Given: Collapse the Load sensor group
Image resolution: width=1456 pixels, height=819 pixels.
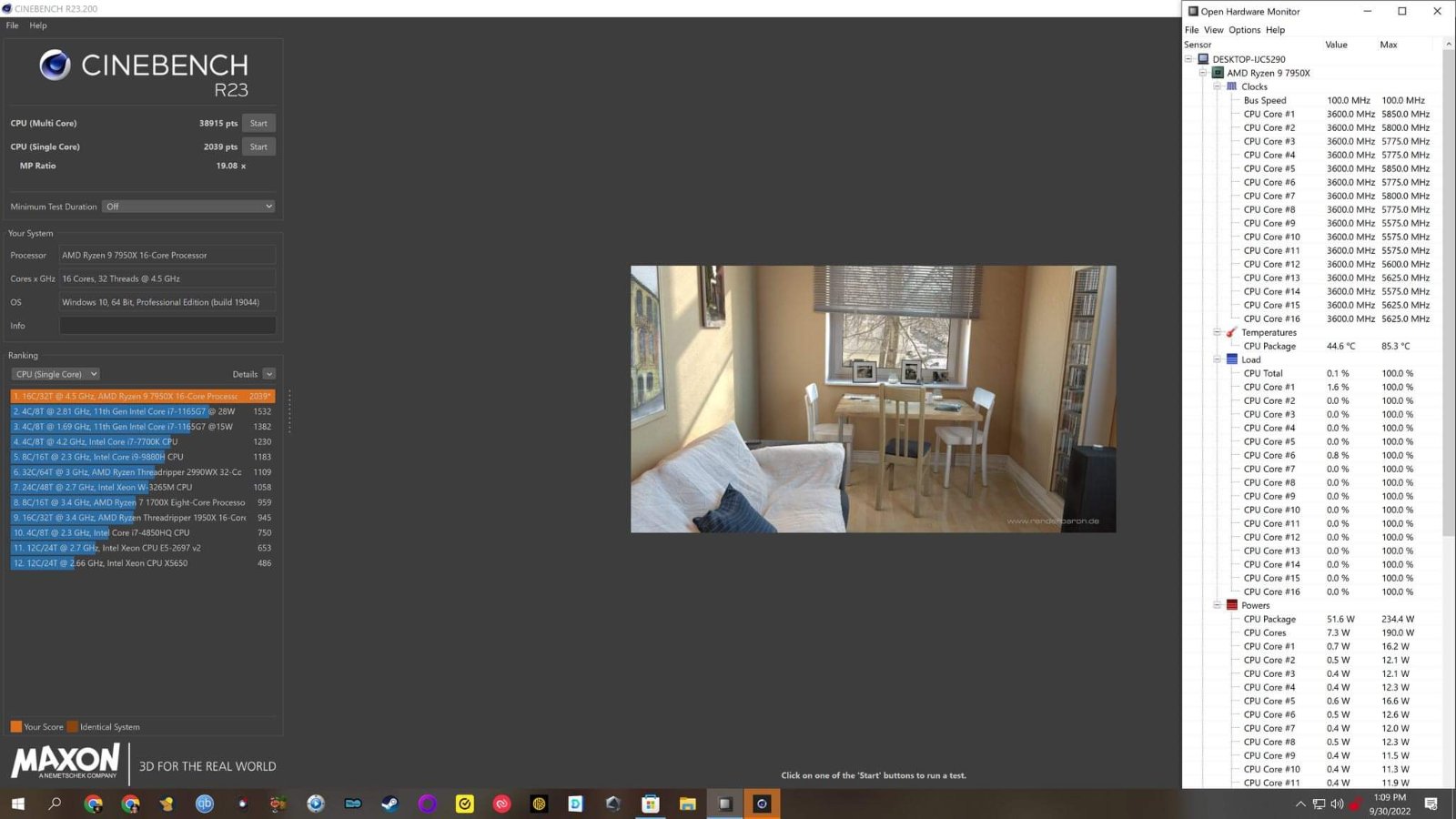Looking at the screenshot, I should click(x=1218, y=359).
